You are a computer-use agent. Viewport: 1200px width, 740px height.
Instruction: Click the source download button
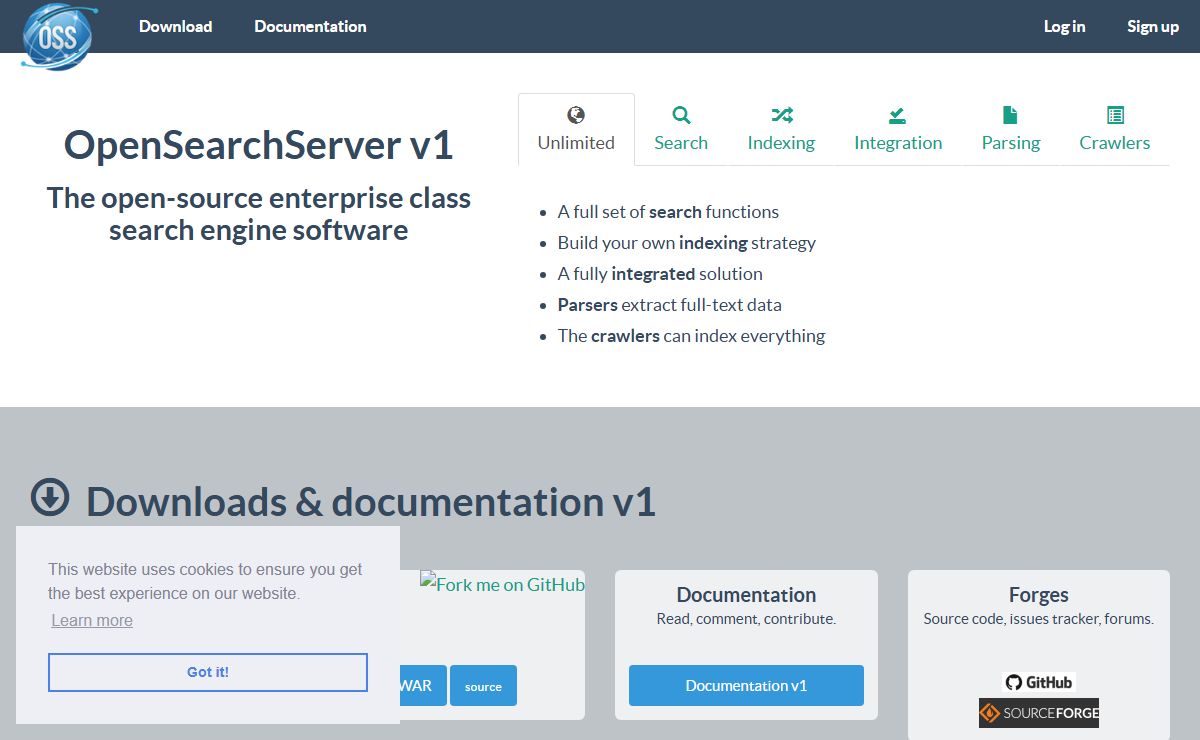click(483, 686)
